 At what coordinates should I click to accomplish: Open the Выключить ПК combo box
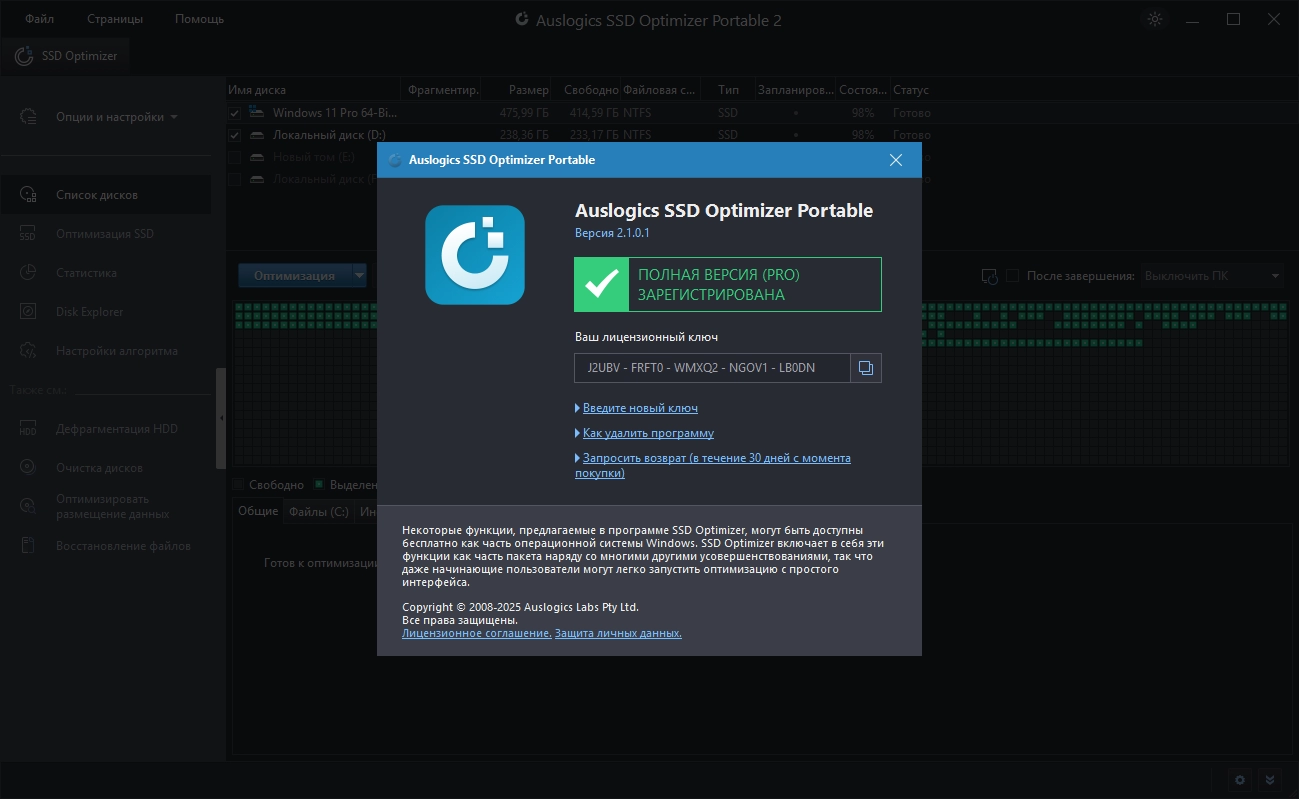pyautogui.click(x=1212, y=276)
